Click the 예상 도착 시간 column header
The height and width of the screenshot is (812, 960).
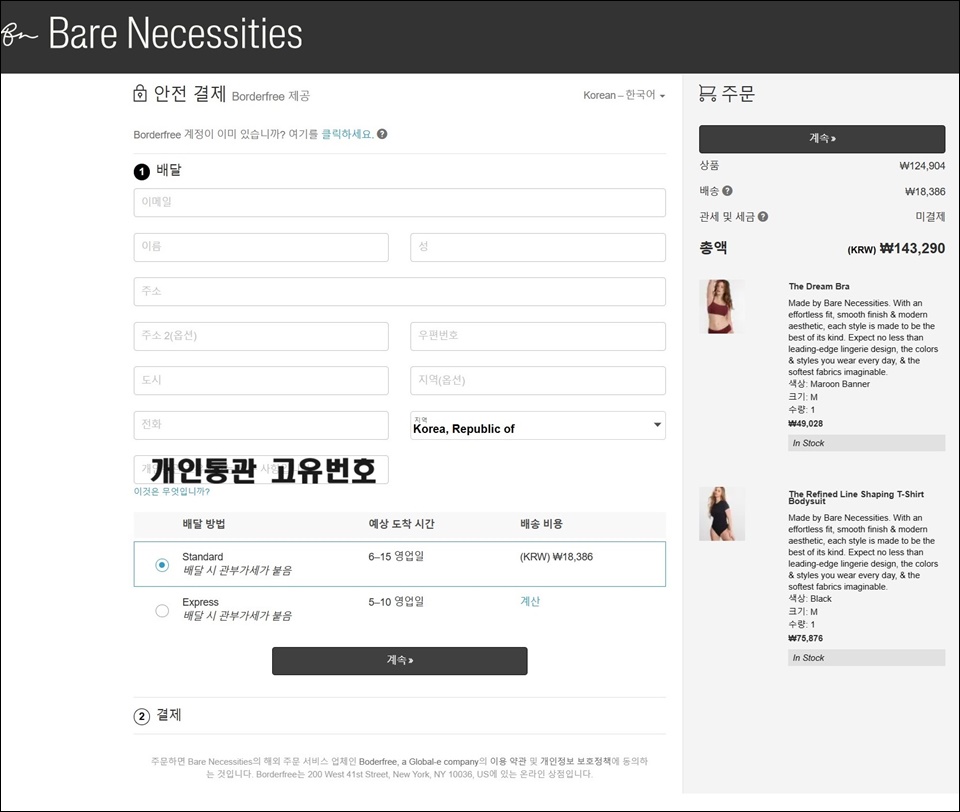pyautogui.click(x=402, y=524)
